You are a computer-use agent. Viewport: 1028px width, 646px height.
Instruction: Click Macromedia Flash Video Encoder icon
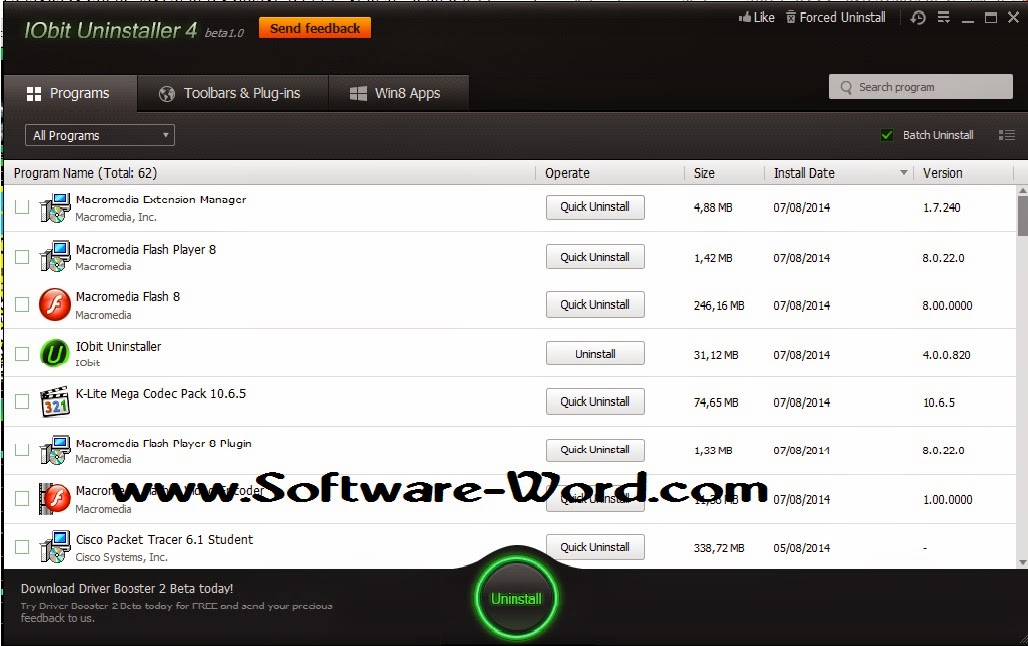[54, 499]
